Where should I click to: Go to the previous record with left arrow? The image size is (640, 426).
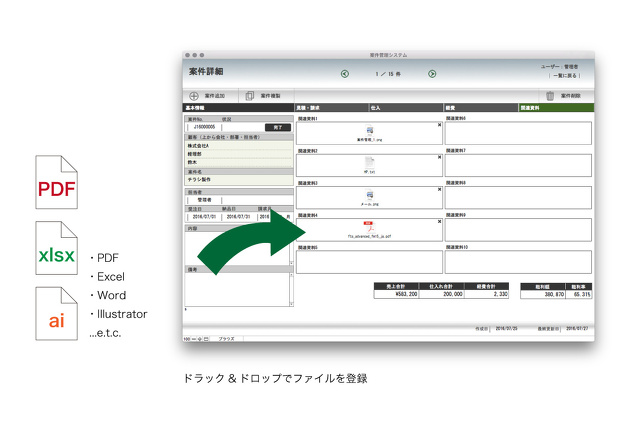[345, 74]
